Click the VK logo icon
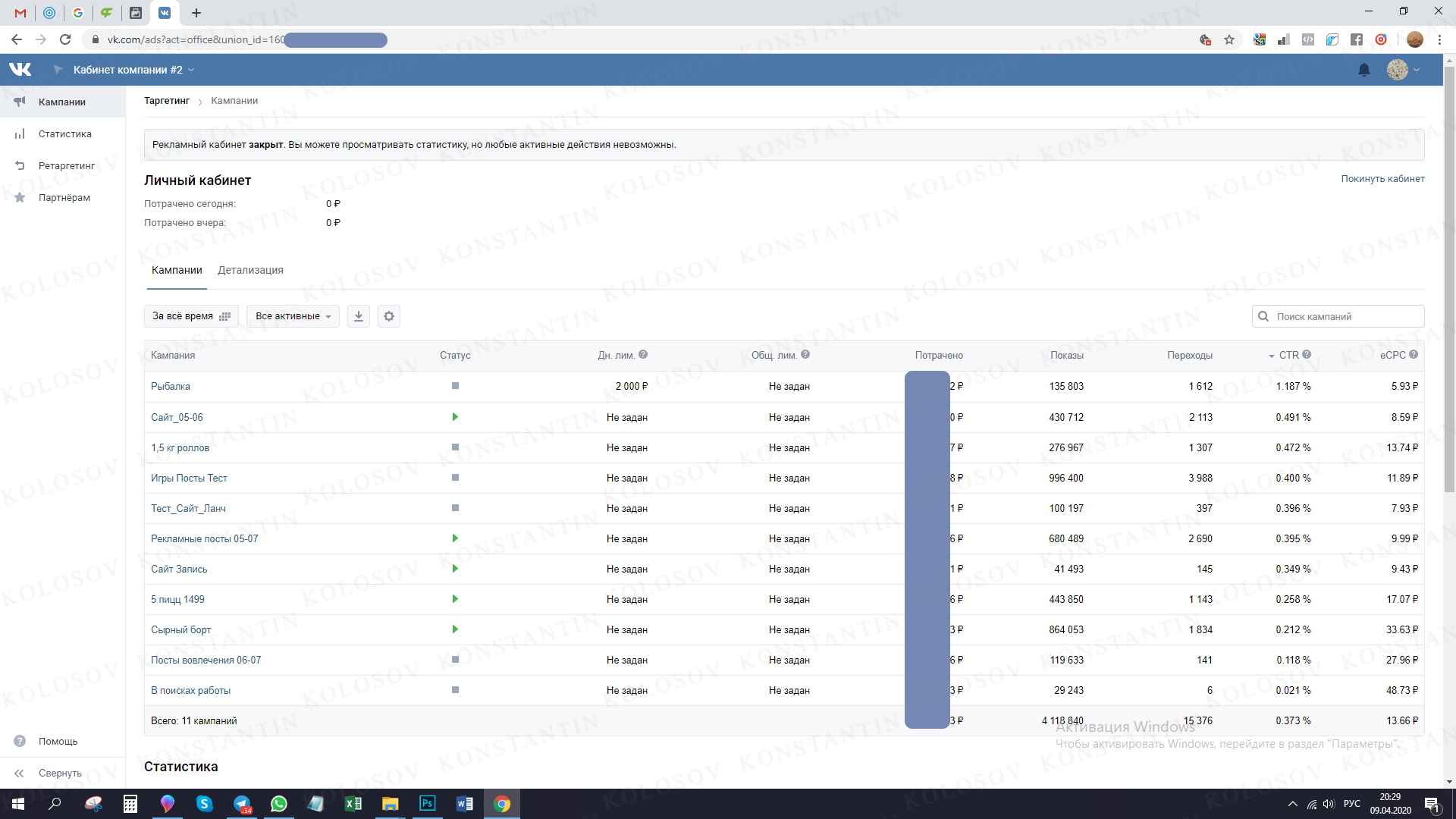The width and height of the screenshot is (1456, 819). tap(20, 70)
